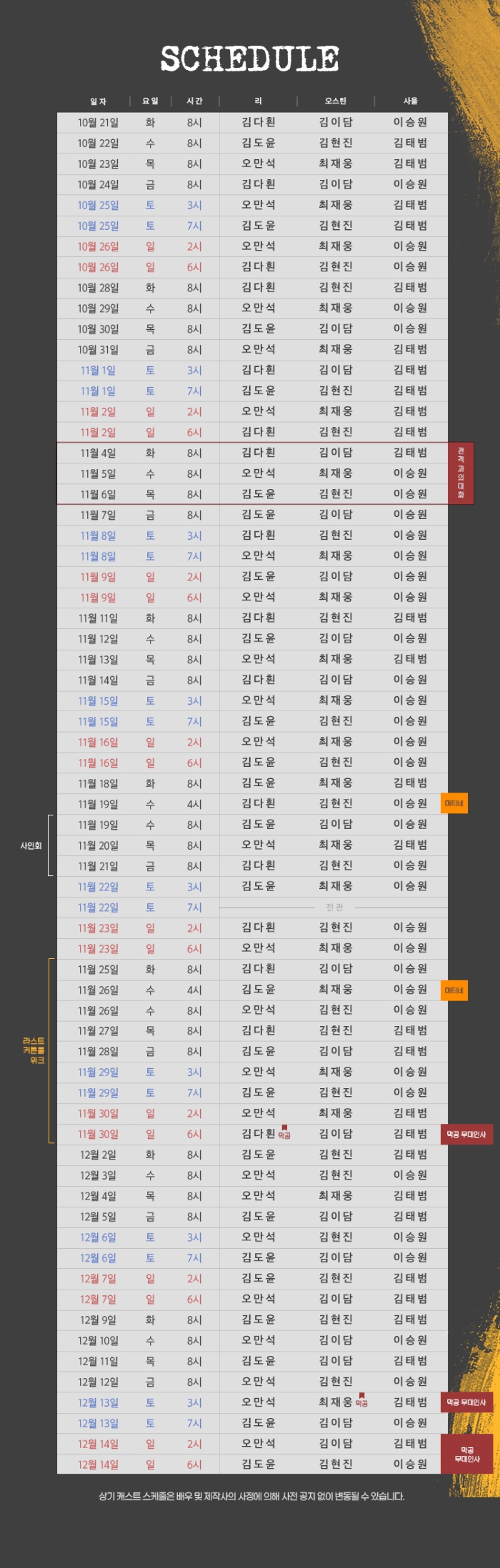Image resolution: width=500 pixels, height=1568 pixels.
Task: Select the 시간 column header
Action: 194,101
